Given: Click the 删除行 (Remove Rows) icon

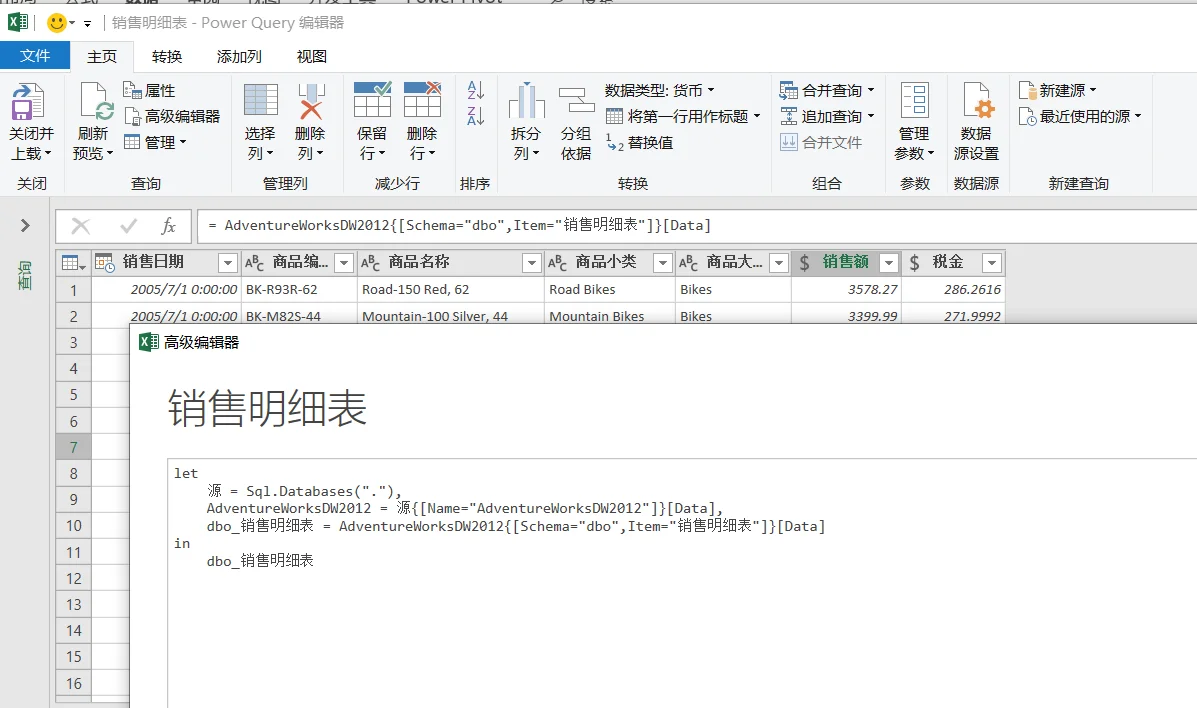Looking at the screenshot, I should click(x=422, y=99).
